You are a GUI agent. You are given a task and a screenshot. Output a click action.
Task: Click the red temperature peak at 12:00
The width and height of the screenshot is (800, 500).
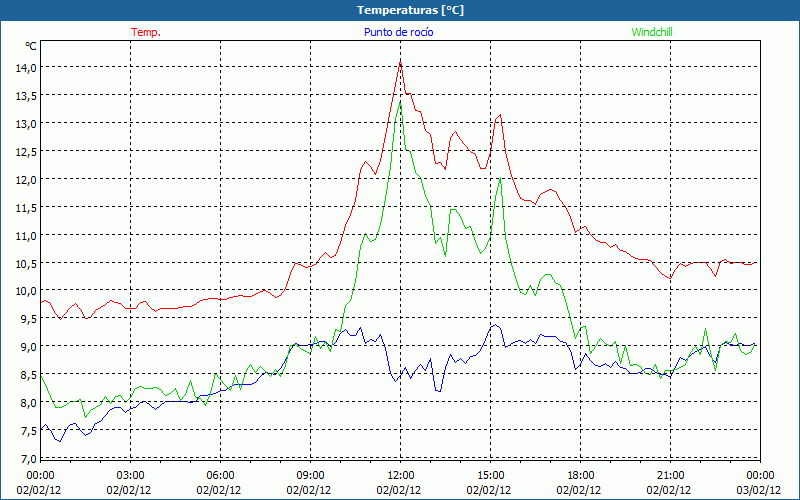(401, 62)
